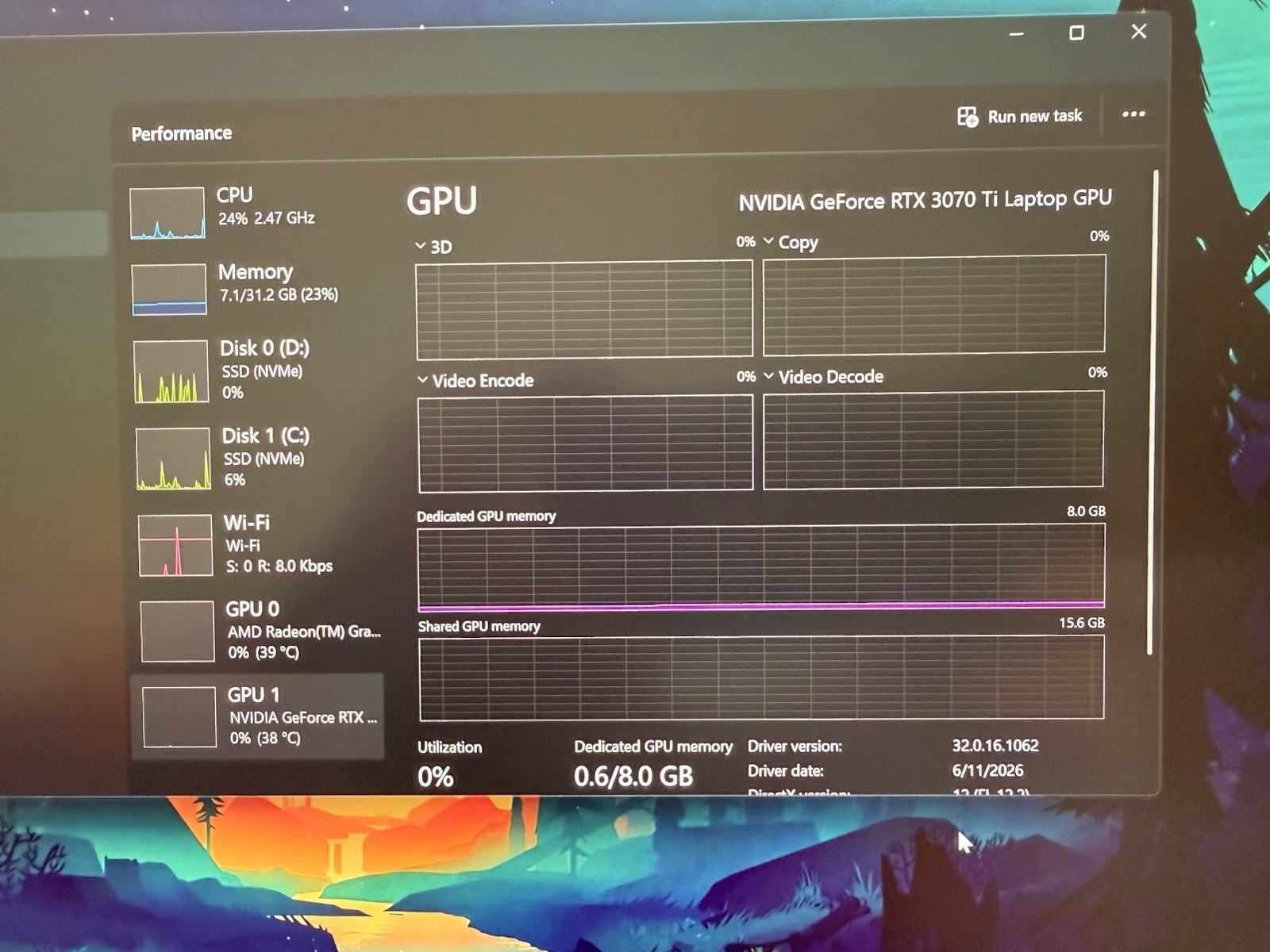This screenshot has width=1270, height=952.
Task: Click the vertical scrollbar in GPU panel
Action: pos(1153,413)
